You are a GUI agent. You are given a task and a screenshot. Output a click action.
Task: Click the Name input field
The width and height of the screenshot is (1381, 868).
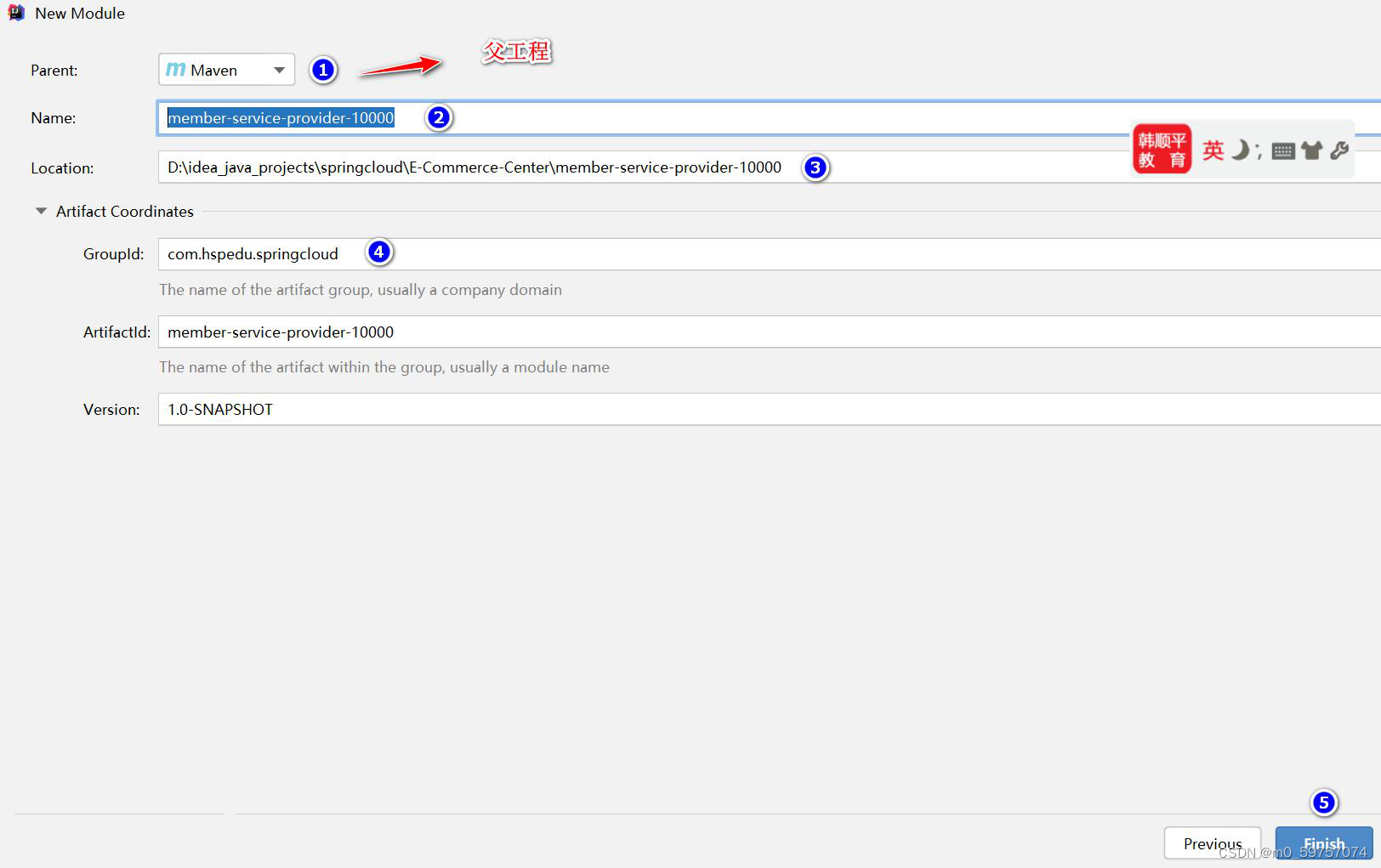(x=769, y=118)
